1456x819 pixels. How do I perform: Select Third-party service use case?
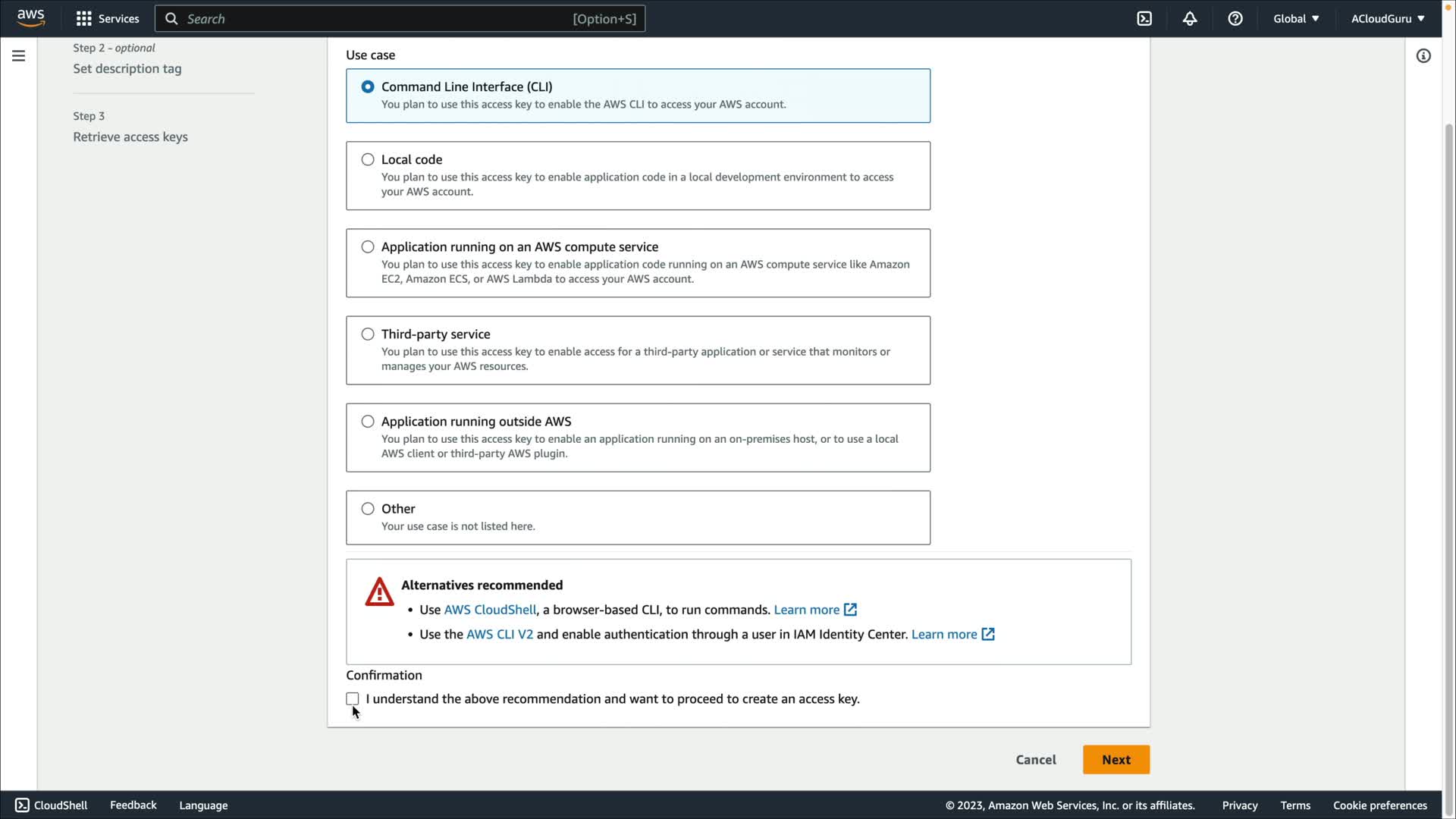(368, 334)
